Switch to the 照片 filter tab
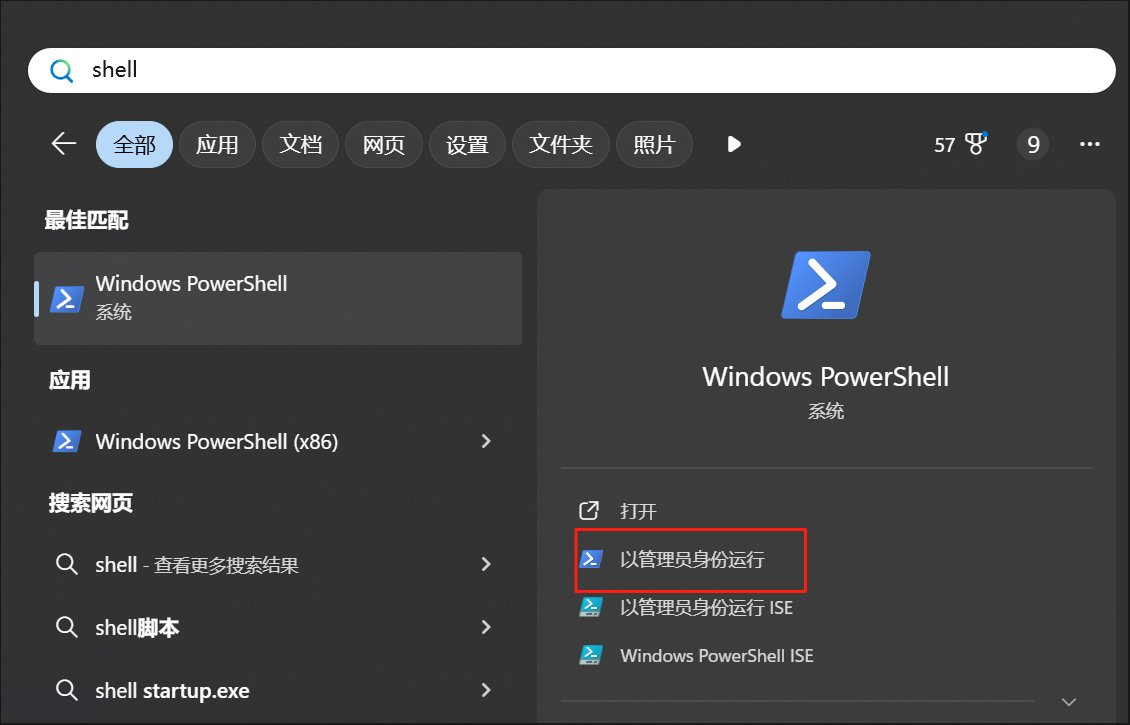 (x=654, y=145)
